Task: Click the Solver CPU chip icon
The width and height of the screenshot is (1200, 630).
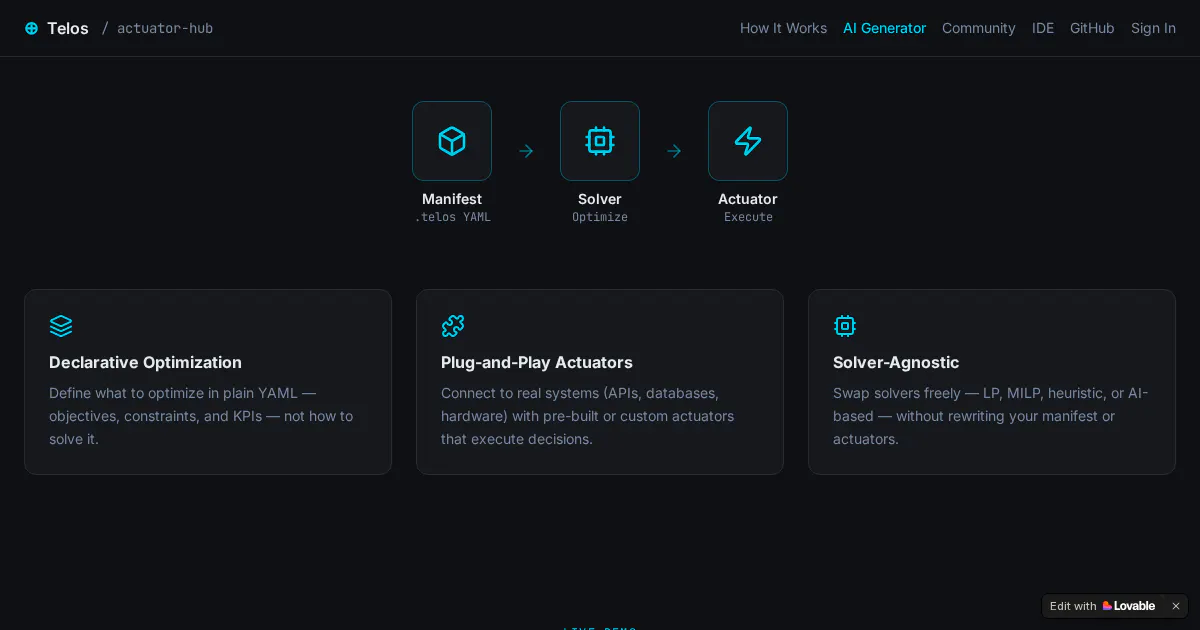Action: pyautogui.click(x=600, y=141)
